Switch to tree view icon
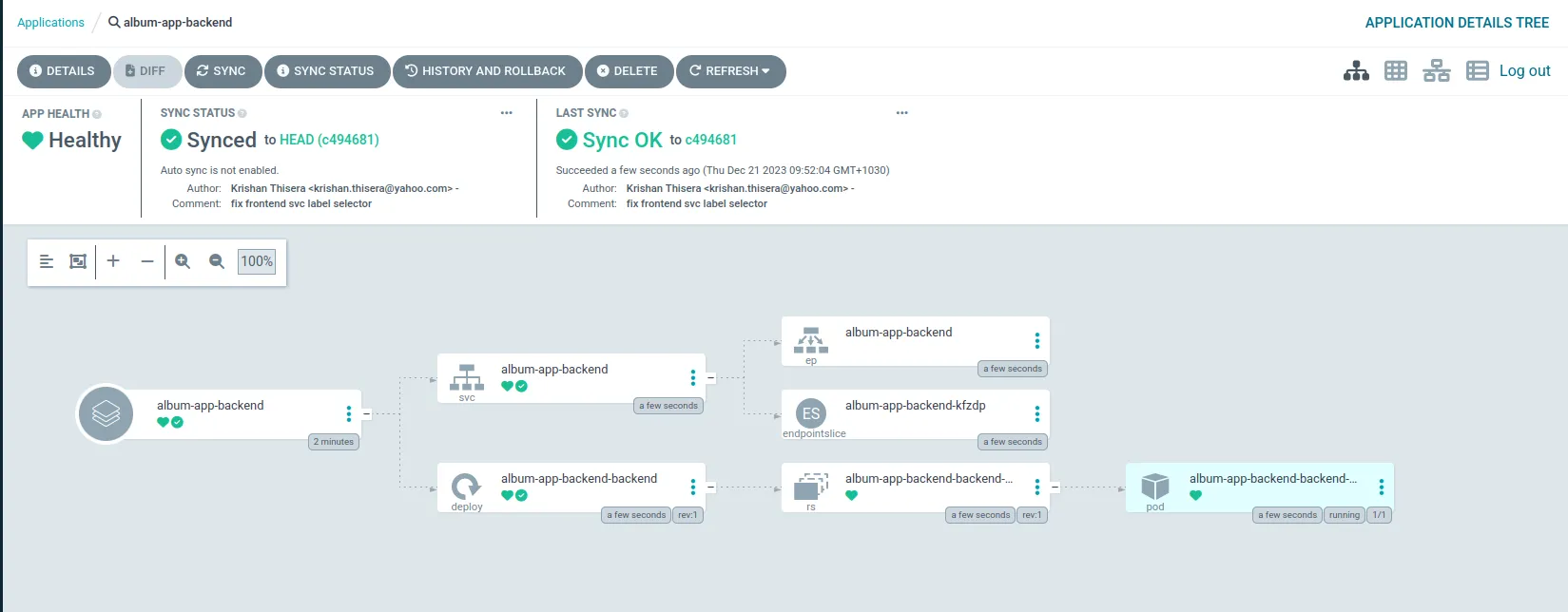 coord(1356,71)
